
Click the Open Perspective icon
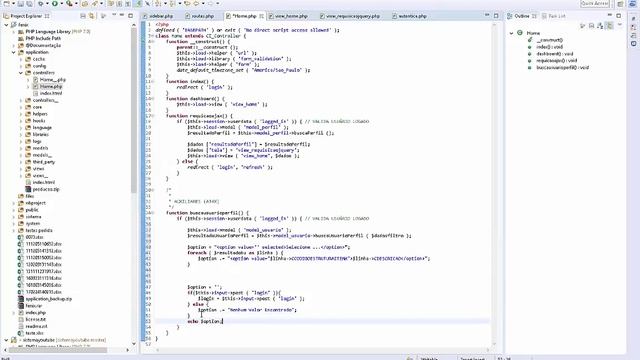620,4
